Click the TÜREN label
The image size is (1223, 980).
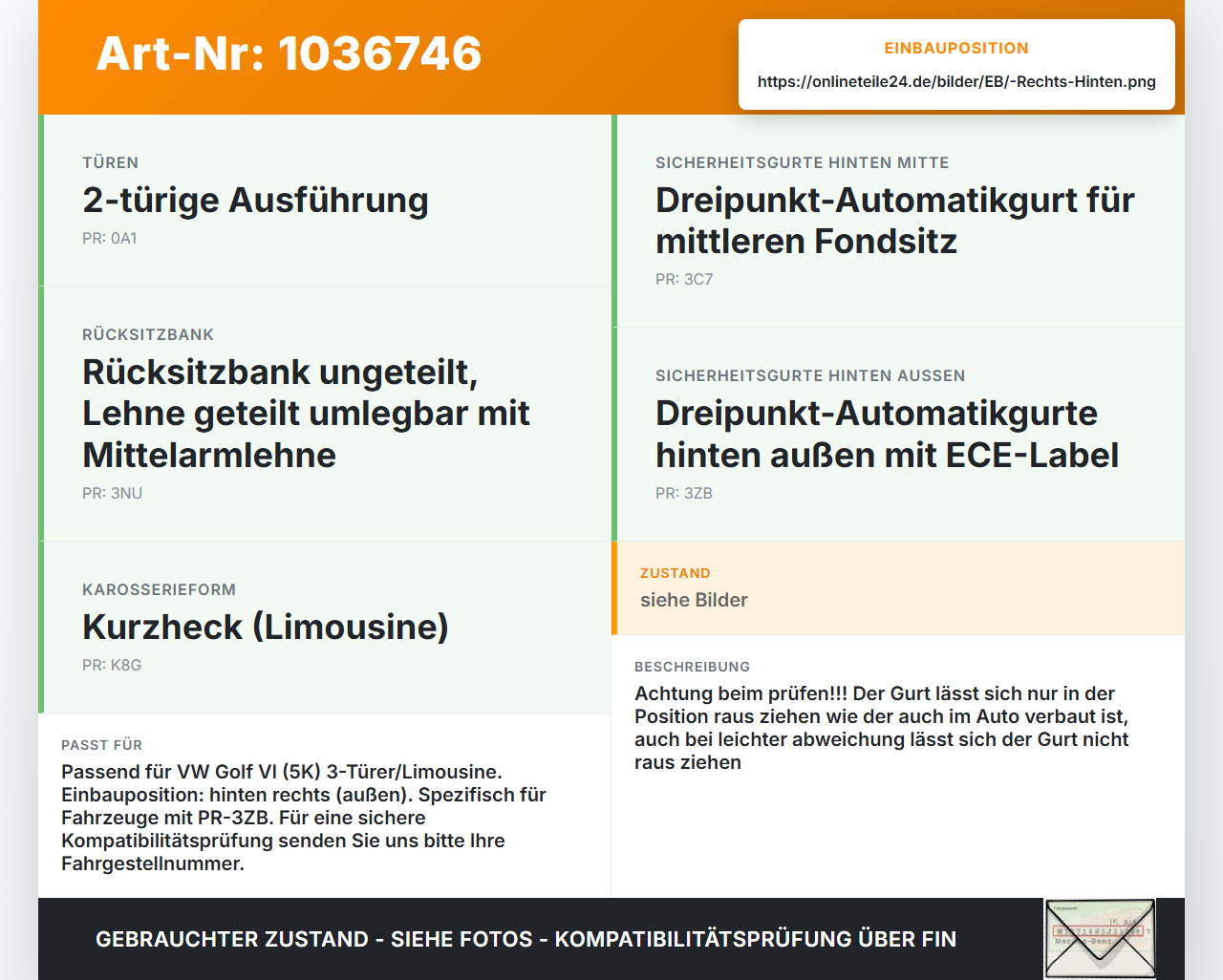click(x=111, y=162)
